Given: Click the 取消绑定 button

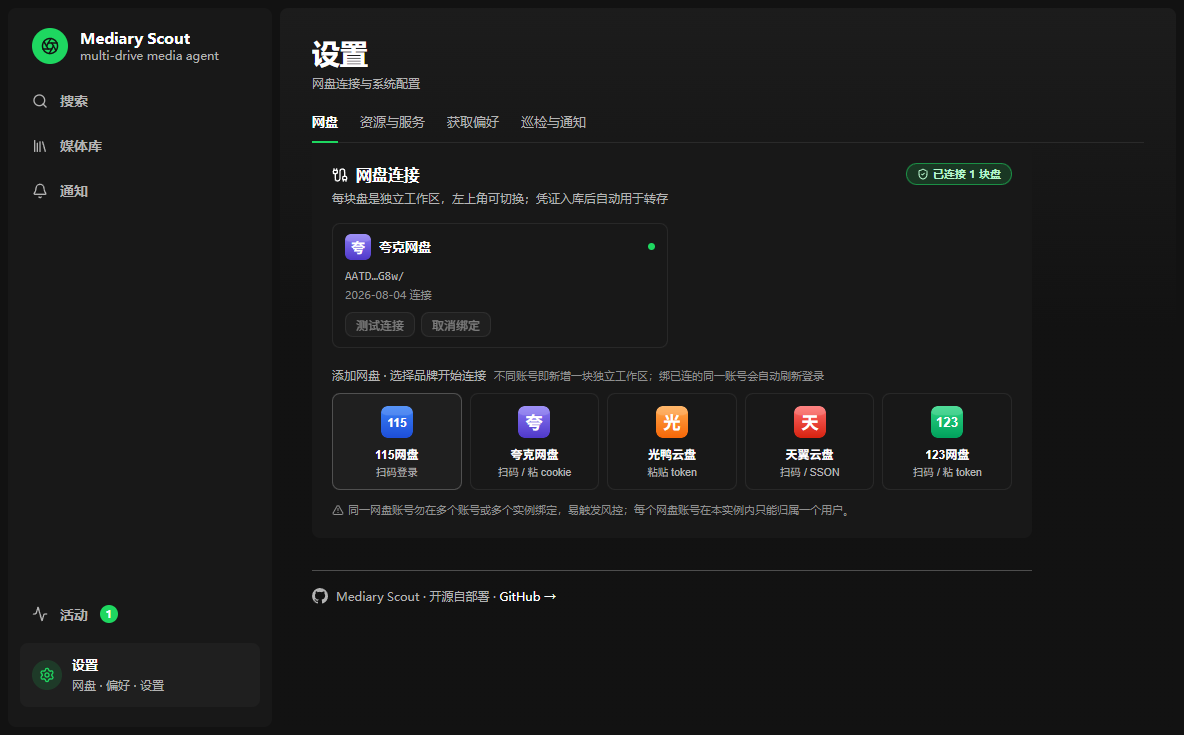Looking at the screenshot, I should (456, 326).
